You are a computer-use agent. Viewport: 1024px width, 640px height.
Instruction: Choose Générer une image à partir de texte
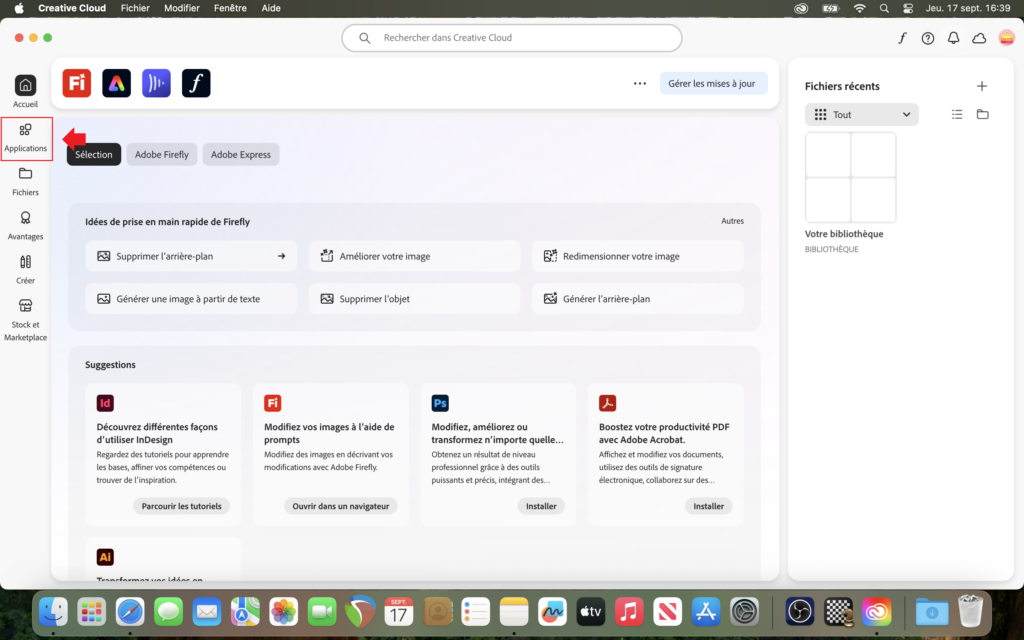191,298
